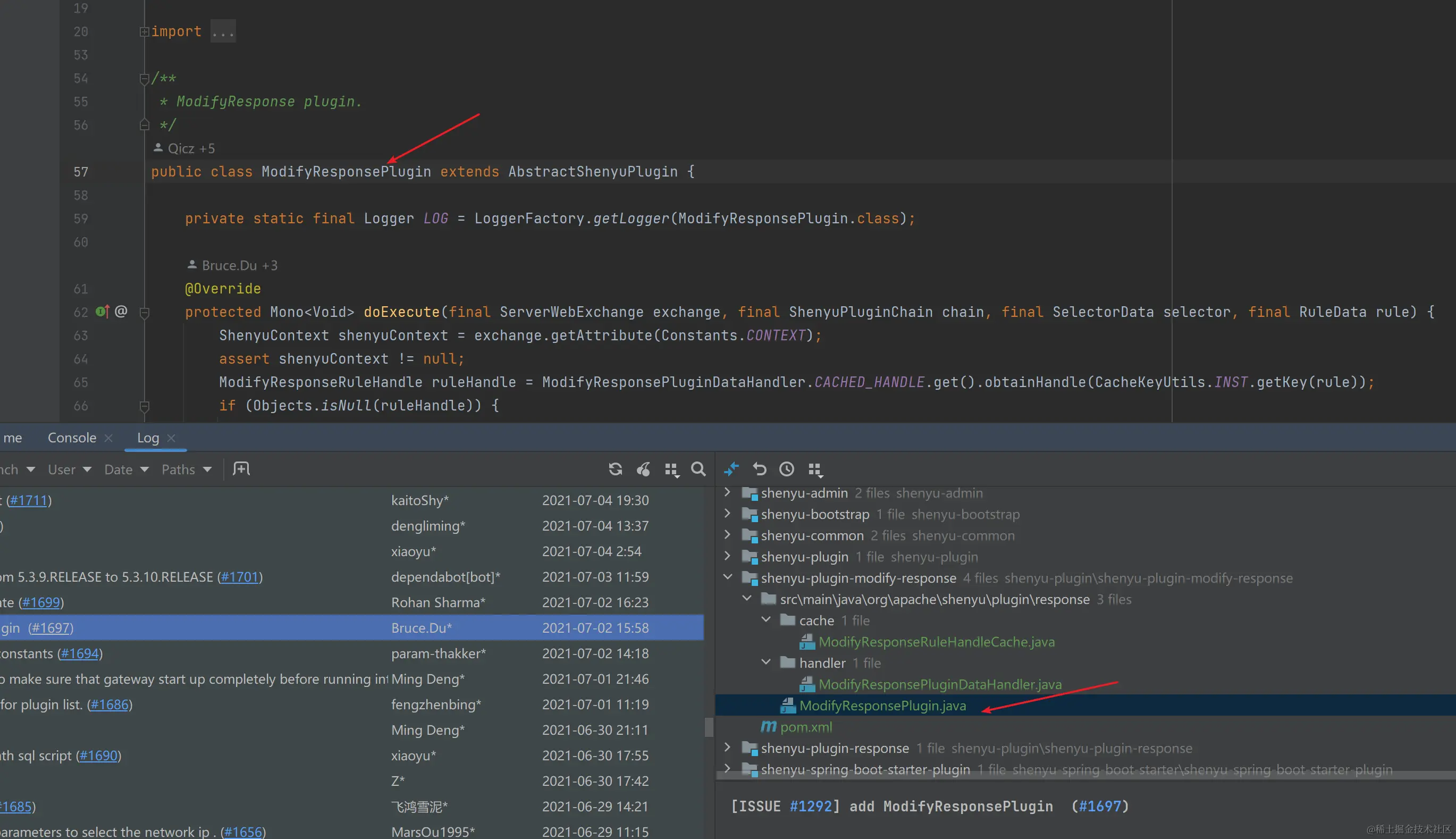
Task: Open the Go to hash search icon
Action: point(698,469)
